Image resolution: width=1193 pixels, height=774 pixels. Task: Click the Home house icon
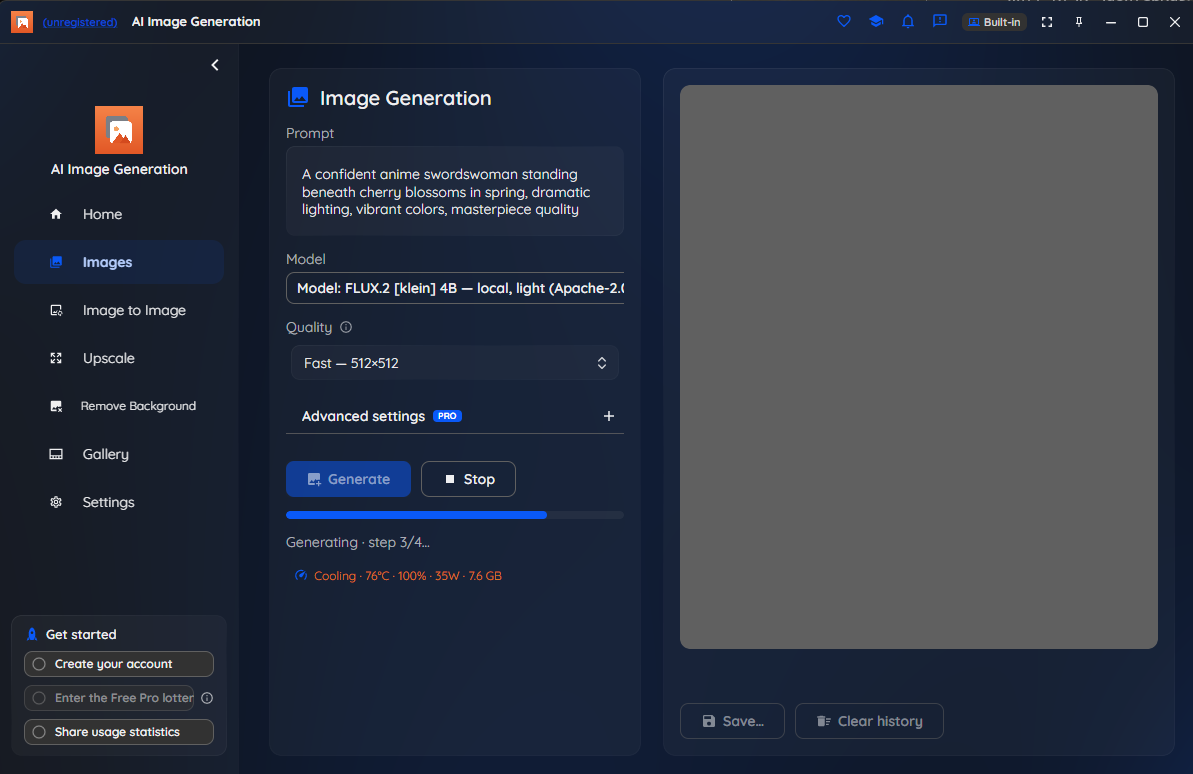click(x=56, y=215)
